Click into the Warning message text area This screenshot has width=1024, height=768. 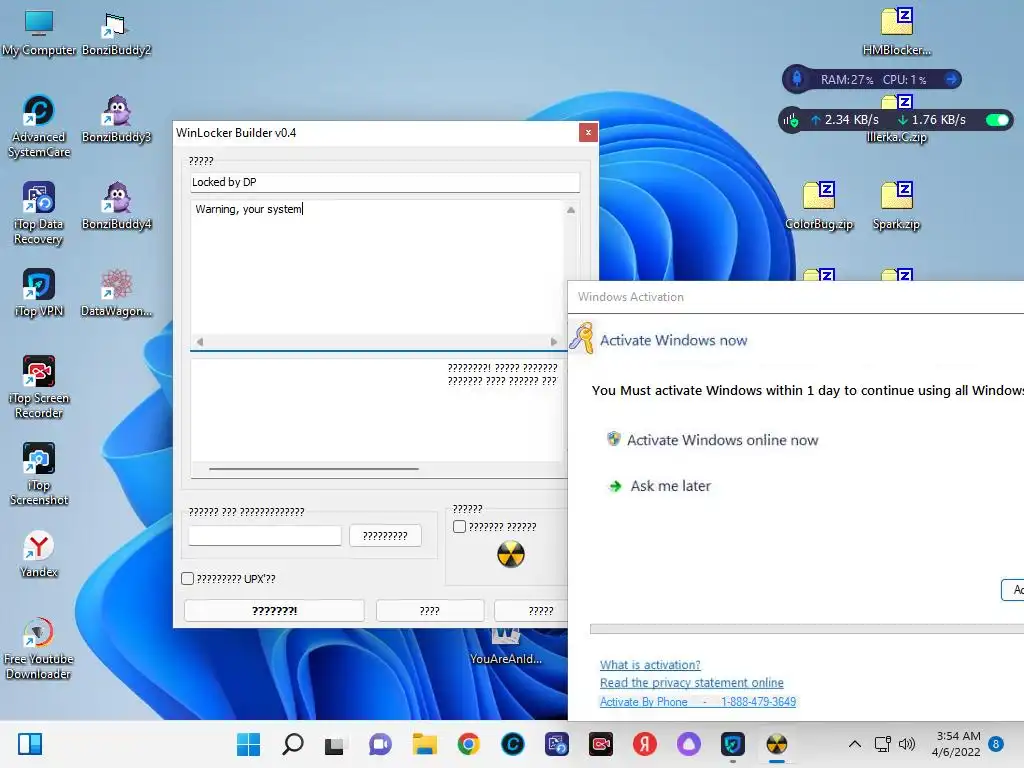[x=377, y=266]
